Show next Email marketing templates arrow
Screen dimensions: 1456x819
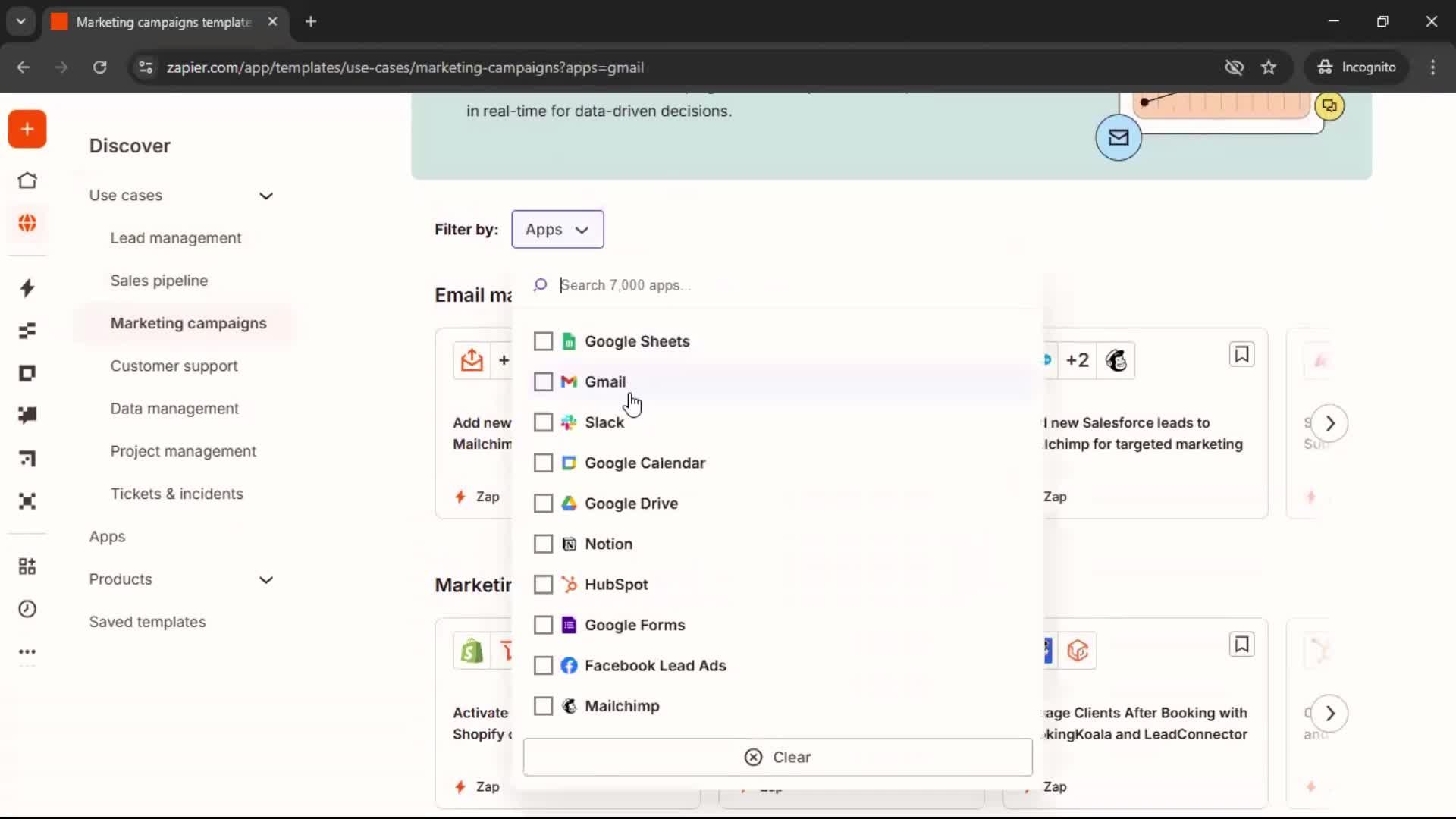(1330, 423)
